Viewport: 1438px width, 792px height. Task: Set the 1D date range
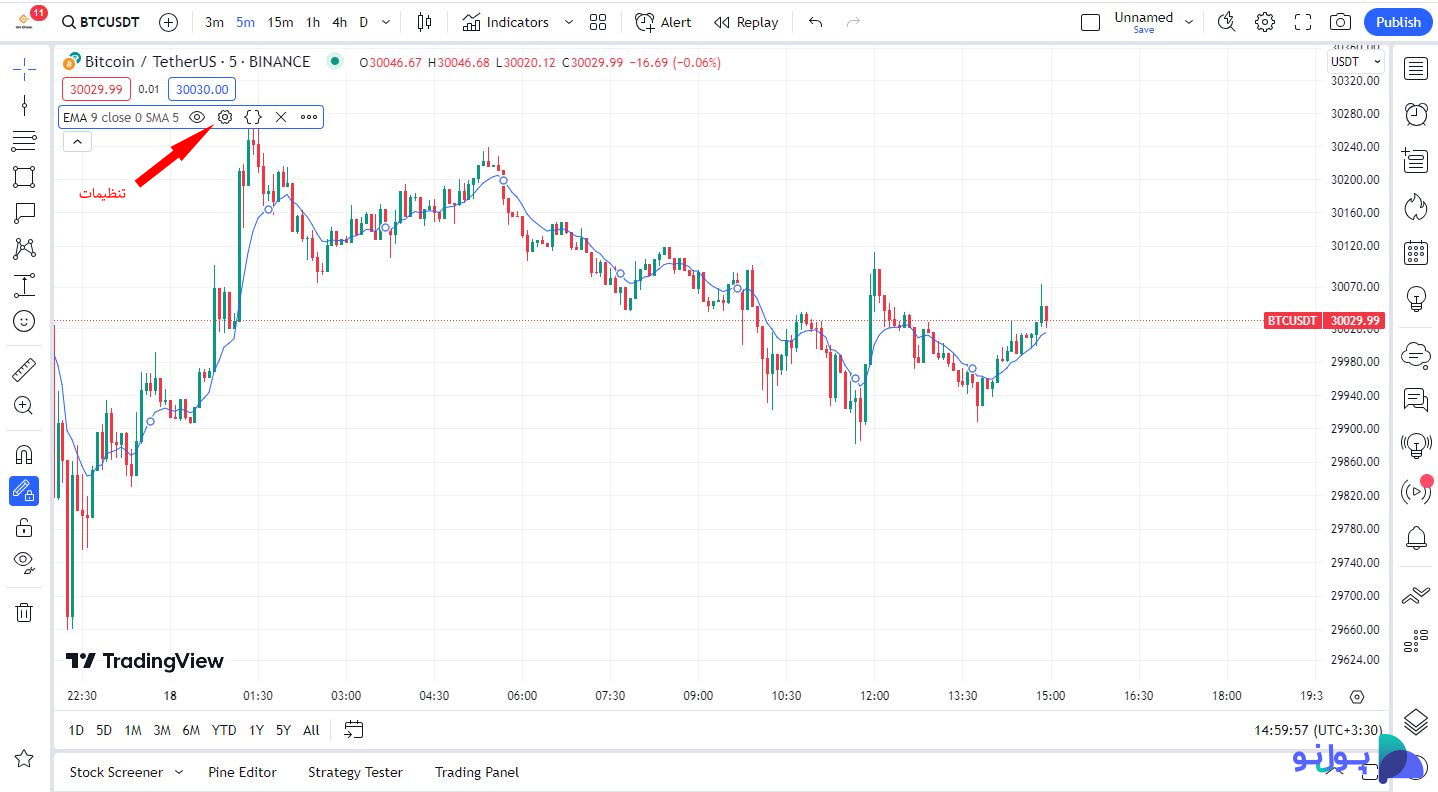(x=76, y=730)
